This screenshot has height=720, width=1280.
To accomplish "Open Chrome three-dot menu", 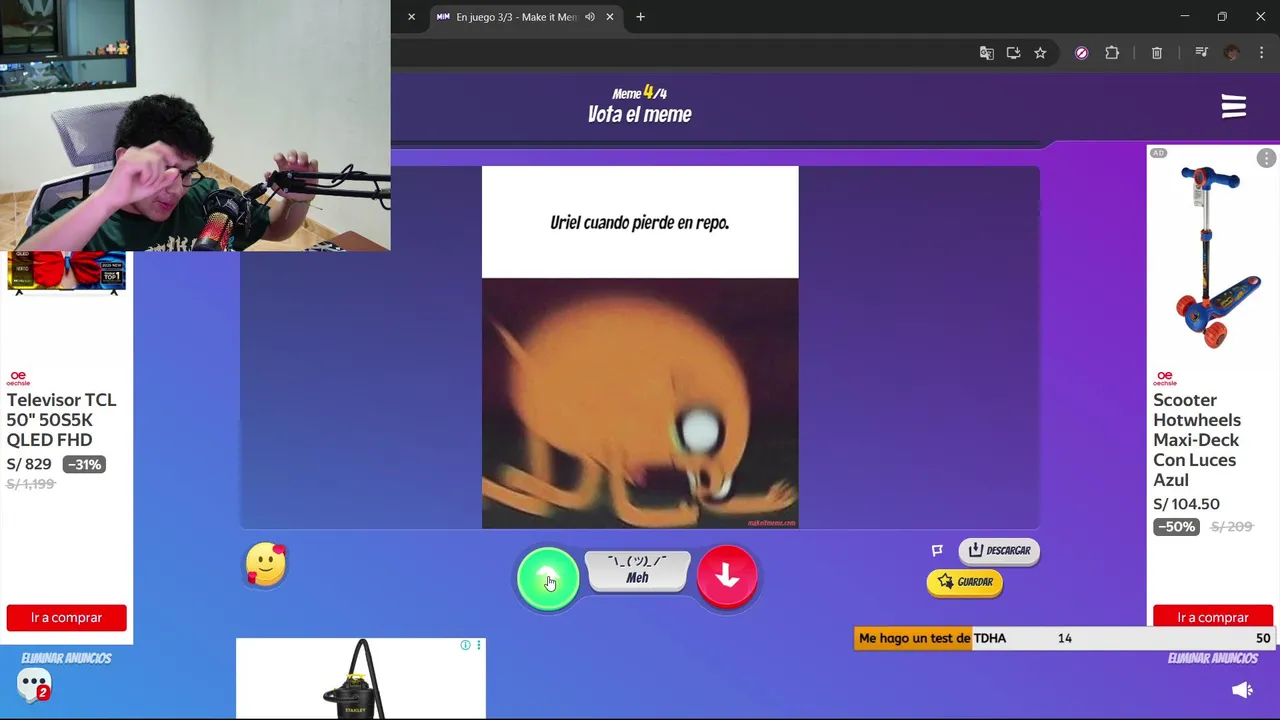I will (1261, 53).
